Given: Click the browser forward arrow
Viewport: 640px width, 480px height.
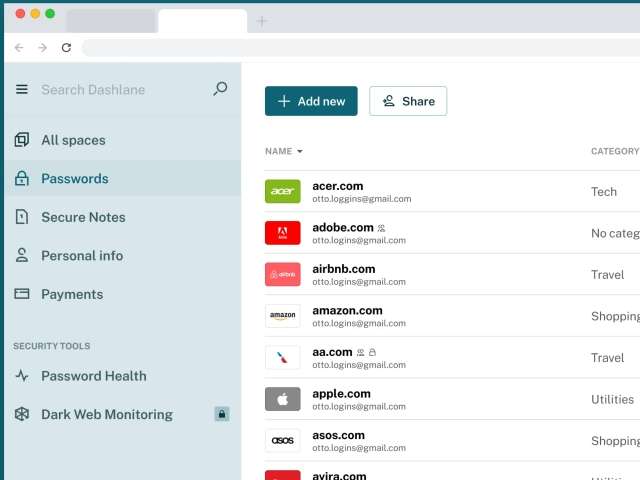Looking at the screenshot, I should [42, 48].
